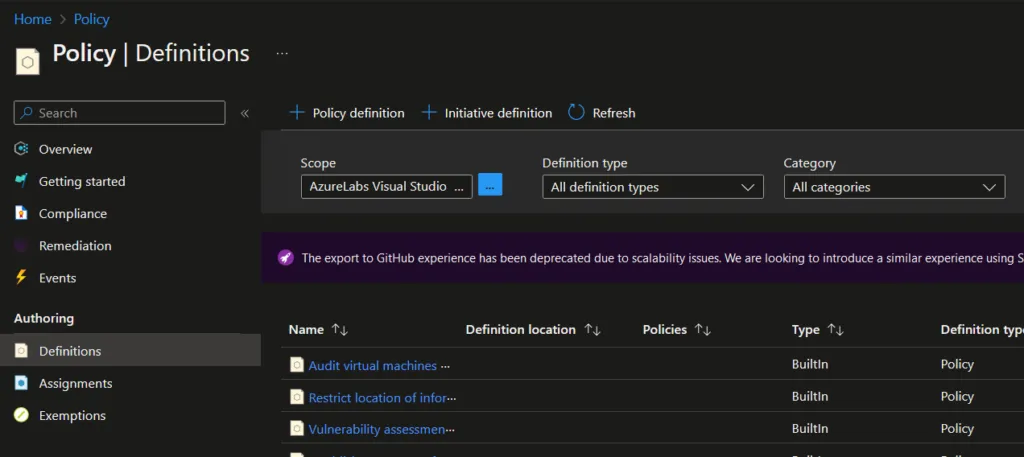
Task: Click the Policy page icon beside title
Action: (27, 62)
